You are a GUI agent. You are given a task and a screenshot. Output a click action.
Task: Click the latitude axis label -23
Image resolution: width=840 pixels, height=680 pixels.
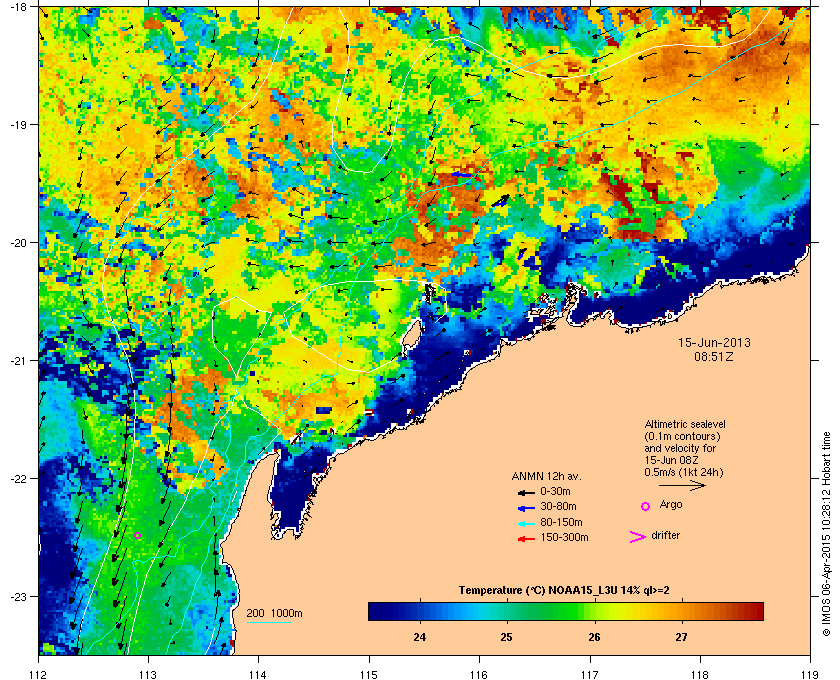click(18, 596)
